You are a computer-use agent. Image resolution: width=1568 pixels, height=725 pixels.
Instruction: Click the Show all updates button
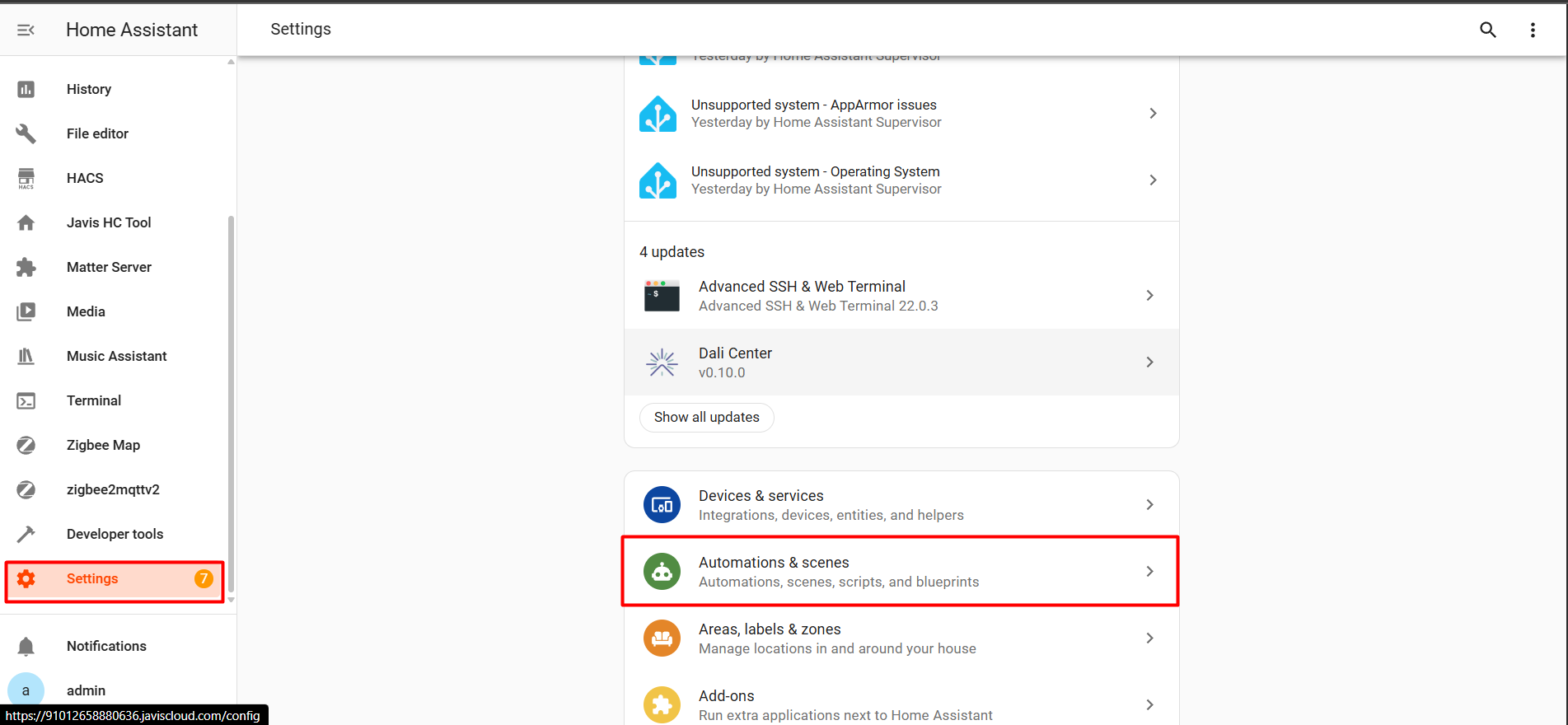pos(706,417)
